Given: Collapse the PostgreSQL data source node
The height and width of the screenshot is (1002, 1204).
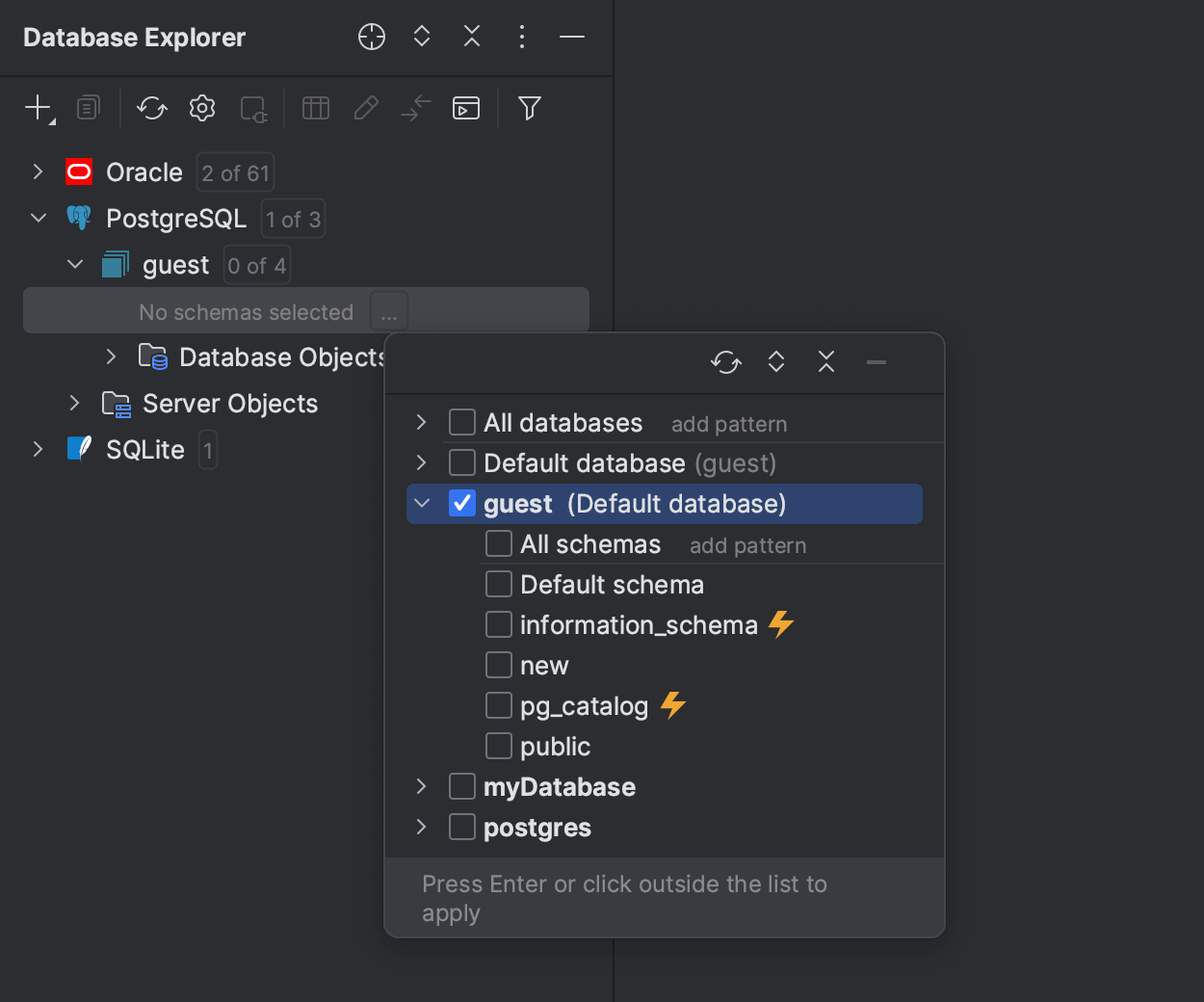Looking at the screenshot, I should [38, 218].
